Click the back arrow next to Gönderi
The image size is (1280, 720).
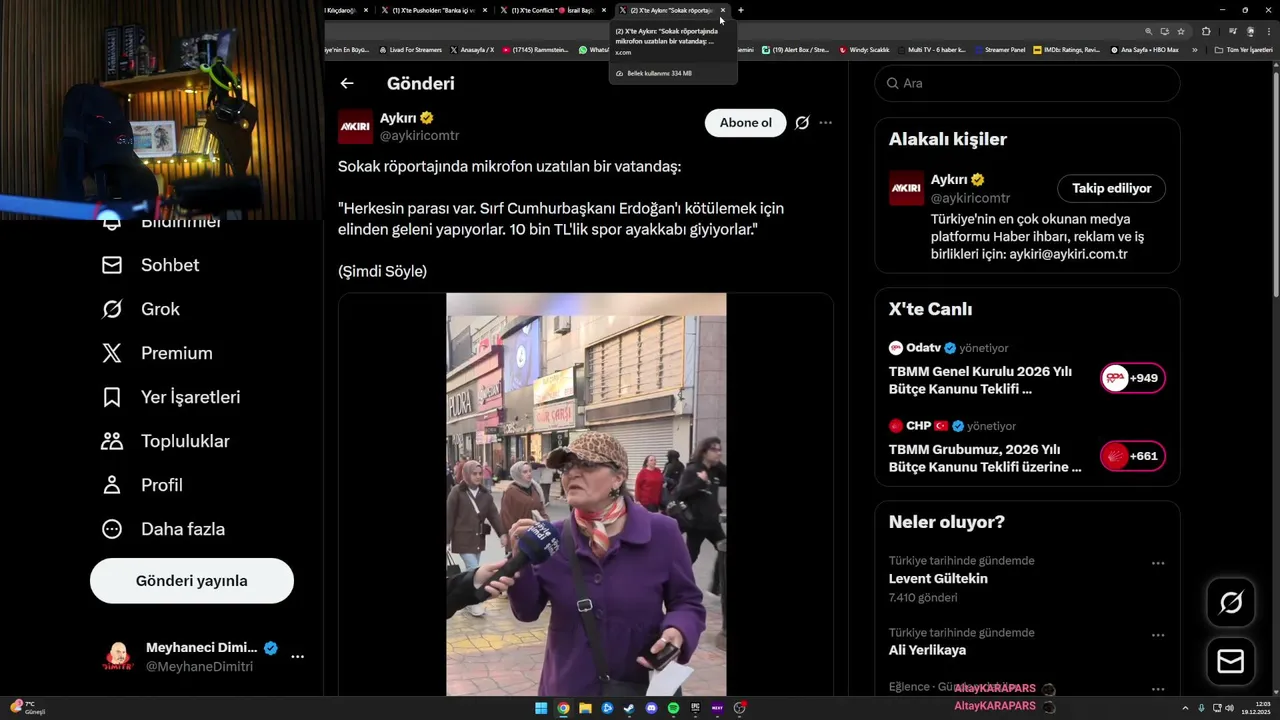click(x=347, y=84)
